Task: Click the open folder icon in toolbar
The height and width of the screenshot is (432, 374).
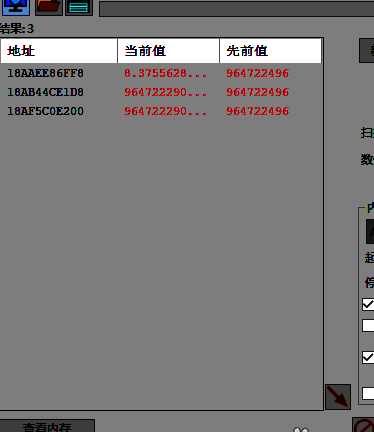Action: click(49, 7)
